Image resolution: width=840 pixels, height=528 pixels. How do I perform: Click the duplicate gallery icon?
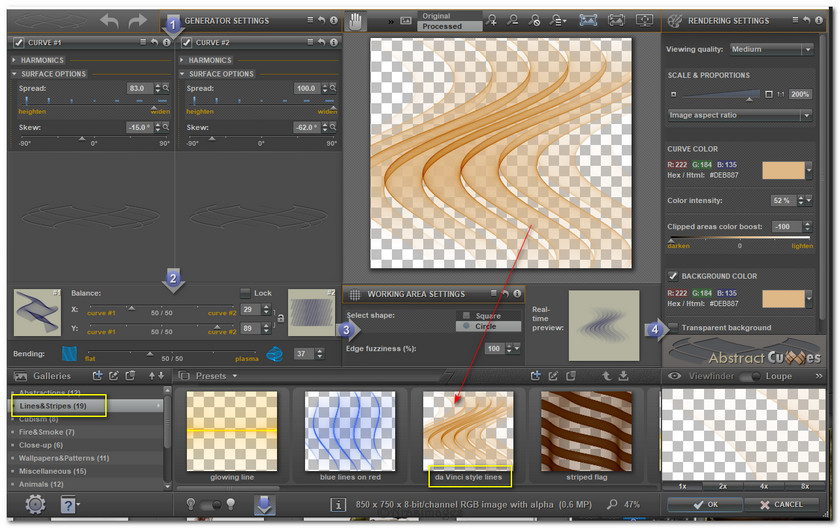(130, 376)
